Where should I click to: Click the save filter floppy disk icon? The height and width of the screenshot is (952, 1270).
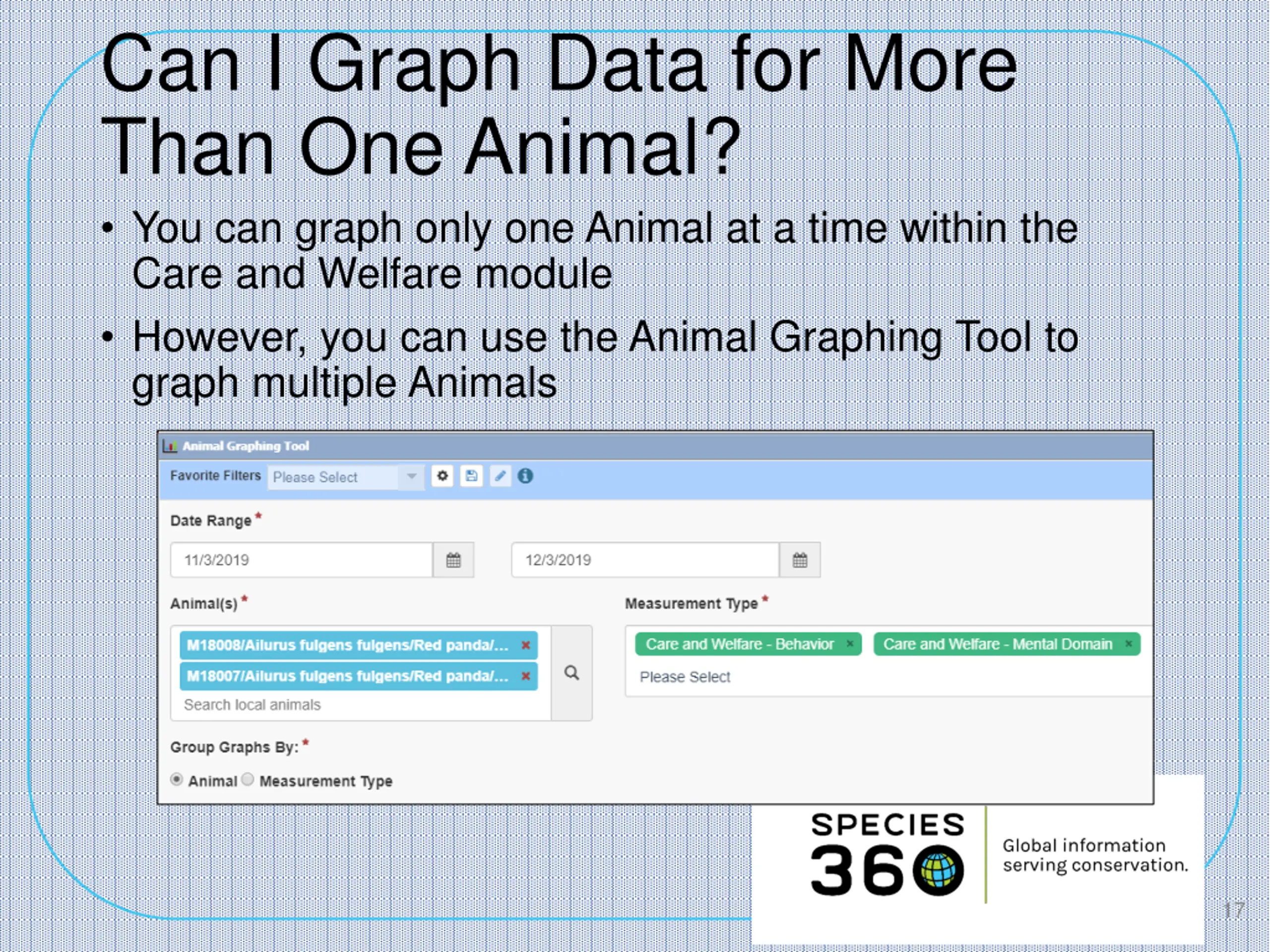point(471,476)
